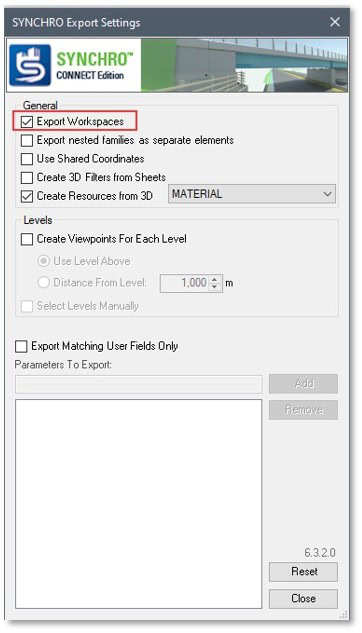Increase distance with the stepper up arrow

215,279
